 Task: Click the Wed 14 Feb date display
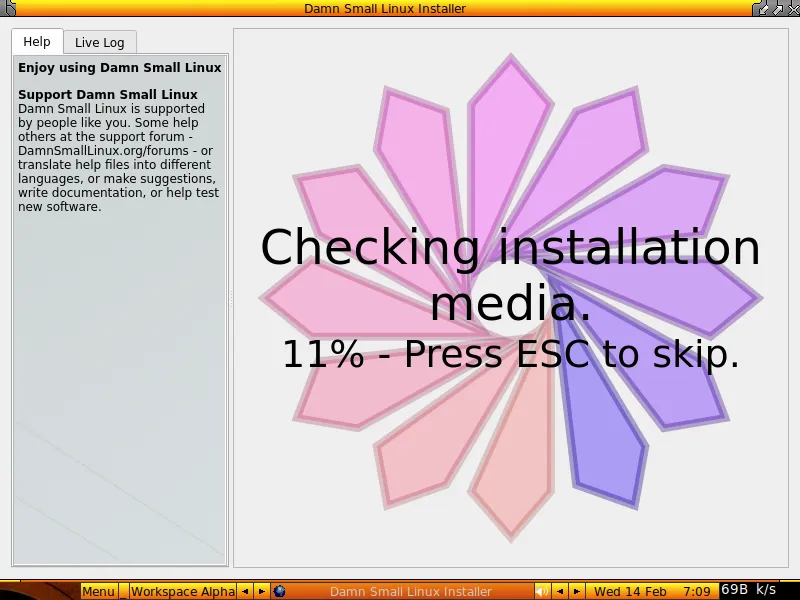click(x=630, y=592)
